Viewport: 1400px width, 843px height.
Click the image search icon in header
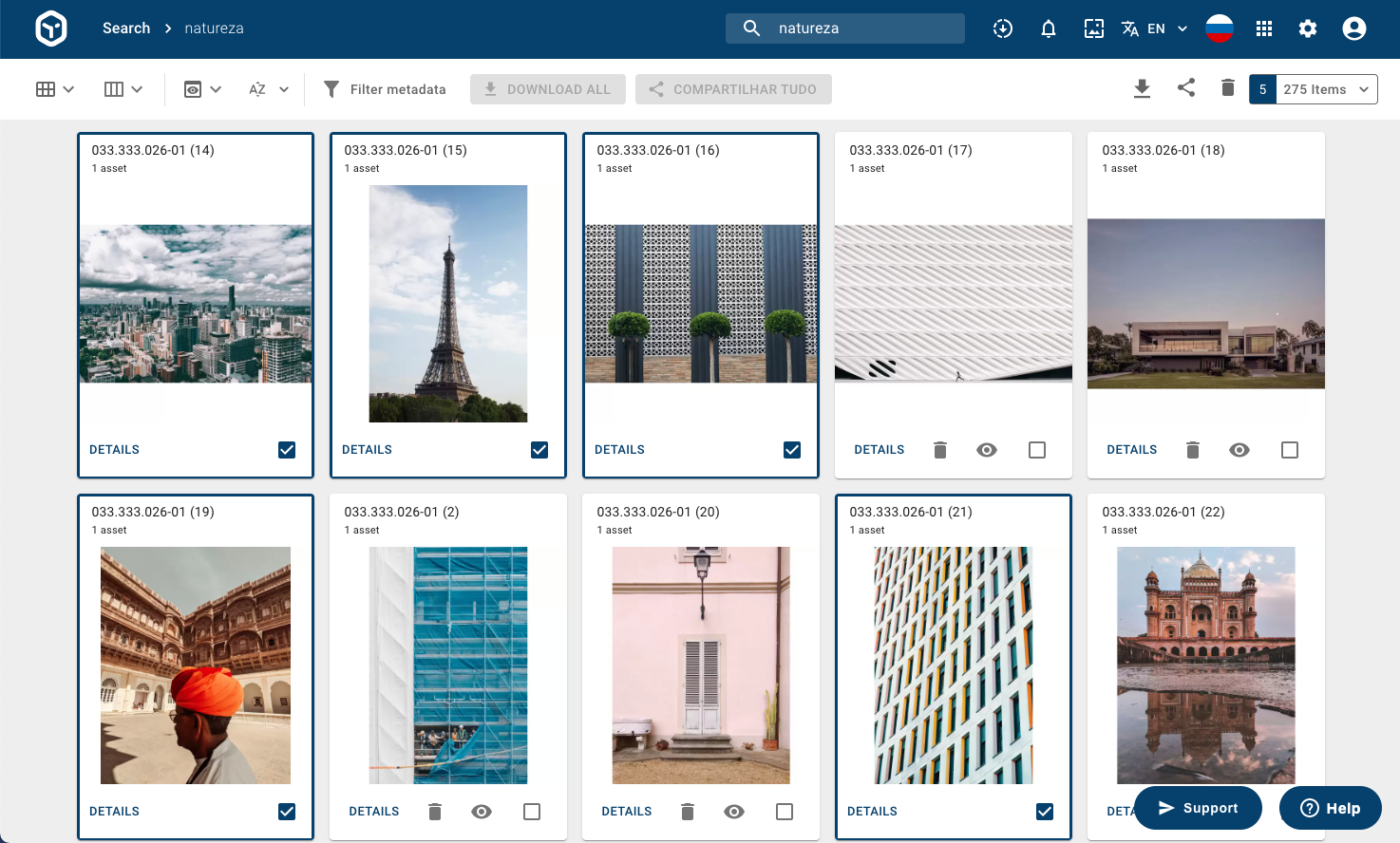(1094, 28)
